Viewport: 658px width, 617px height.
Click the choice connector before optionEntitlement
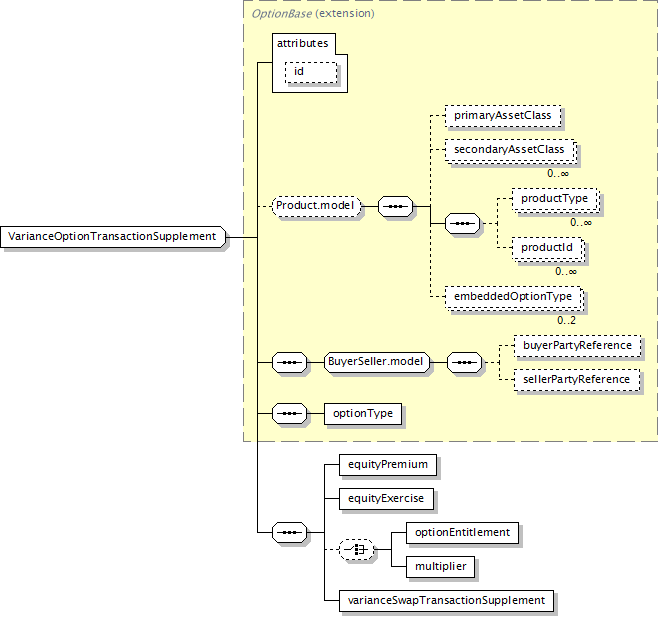point(357,550)
